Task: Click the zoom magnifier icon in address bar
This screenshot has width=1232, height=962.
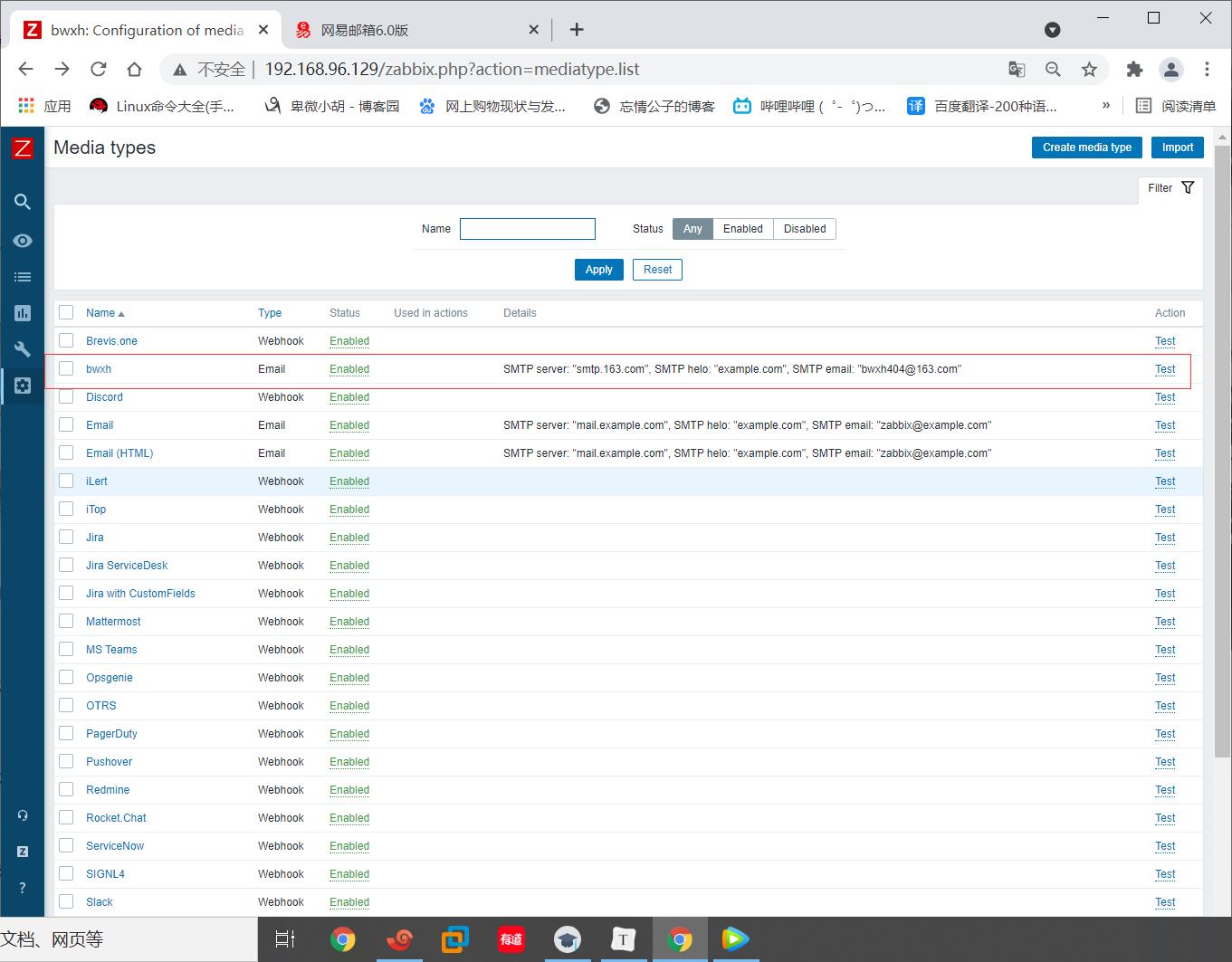Action: point(1053,69)
